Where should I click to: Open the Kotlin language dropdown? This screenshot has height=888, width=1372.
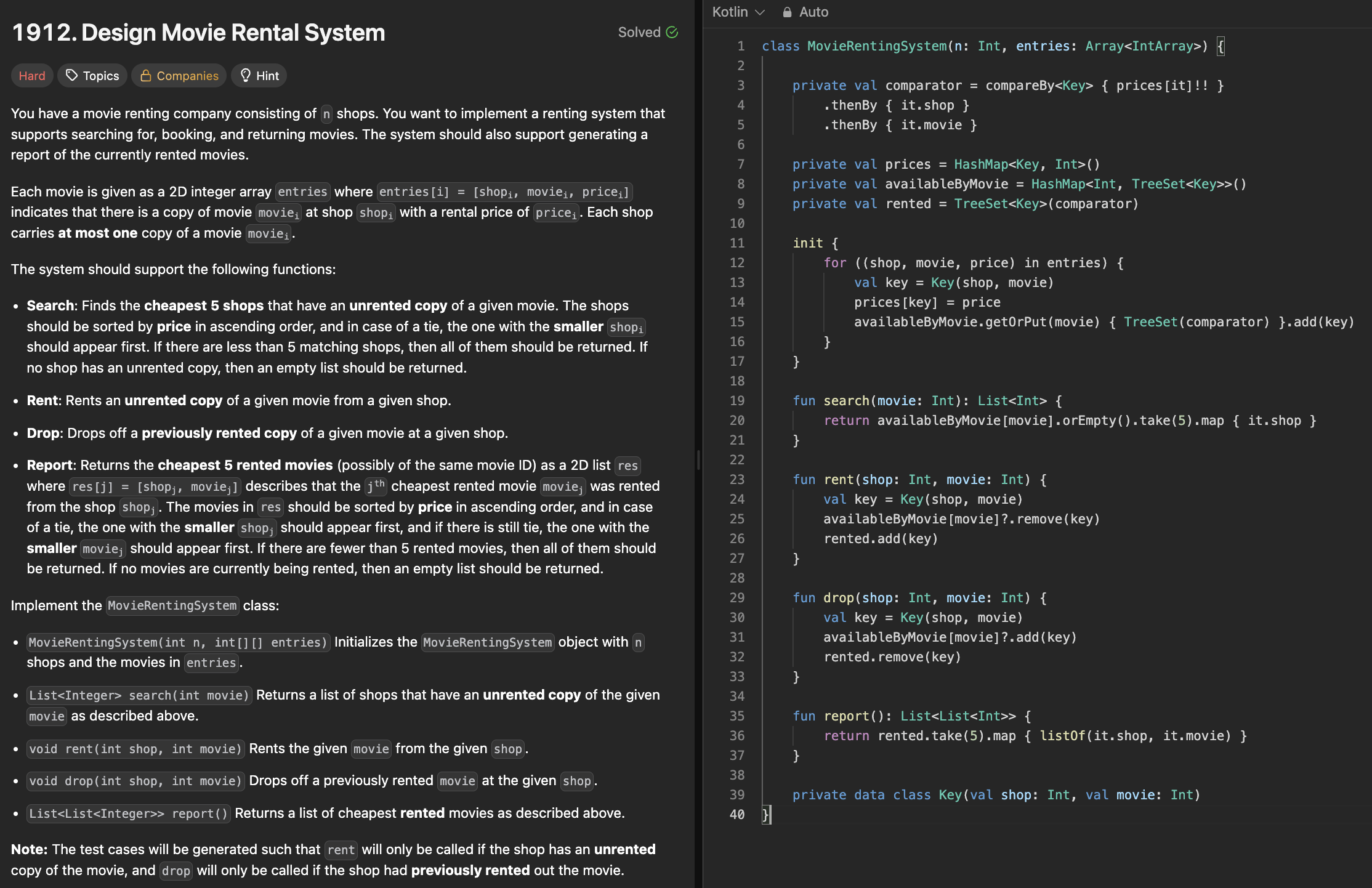pos(738,12)
